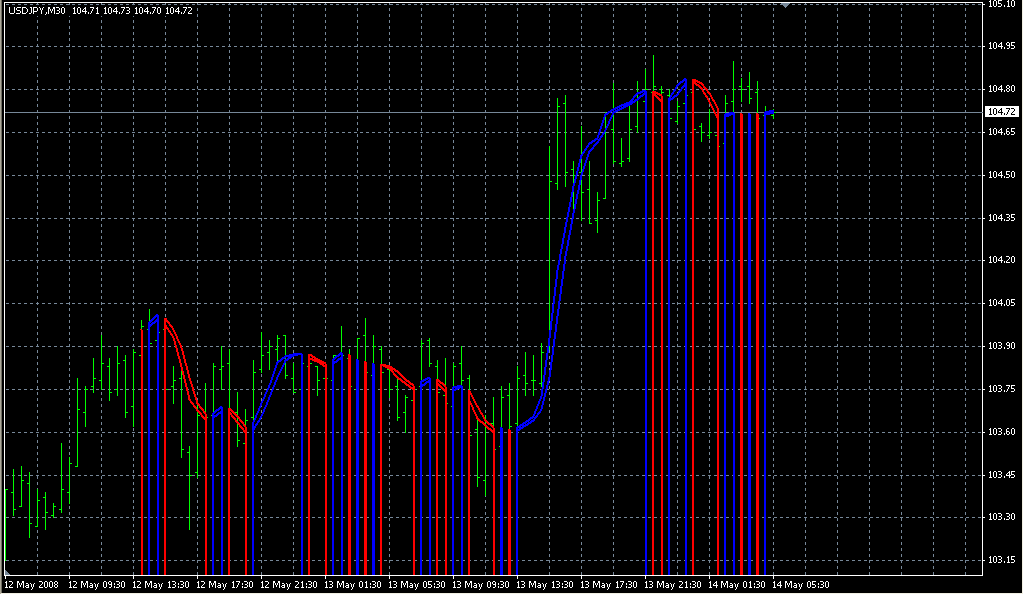Click the 103.15 price axis label
The image size is (1024, 594).
click(x=1001, y=560)
